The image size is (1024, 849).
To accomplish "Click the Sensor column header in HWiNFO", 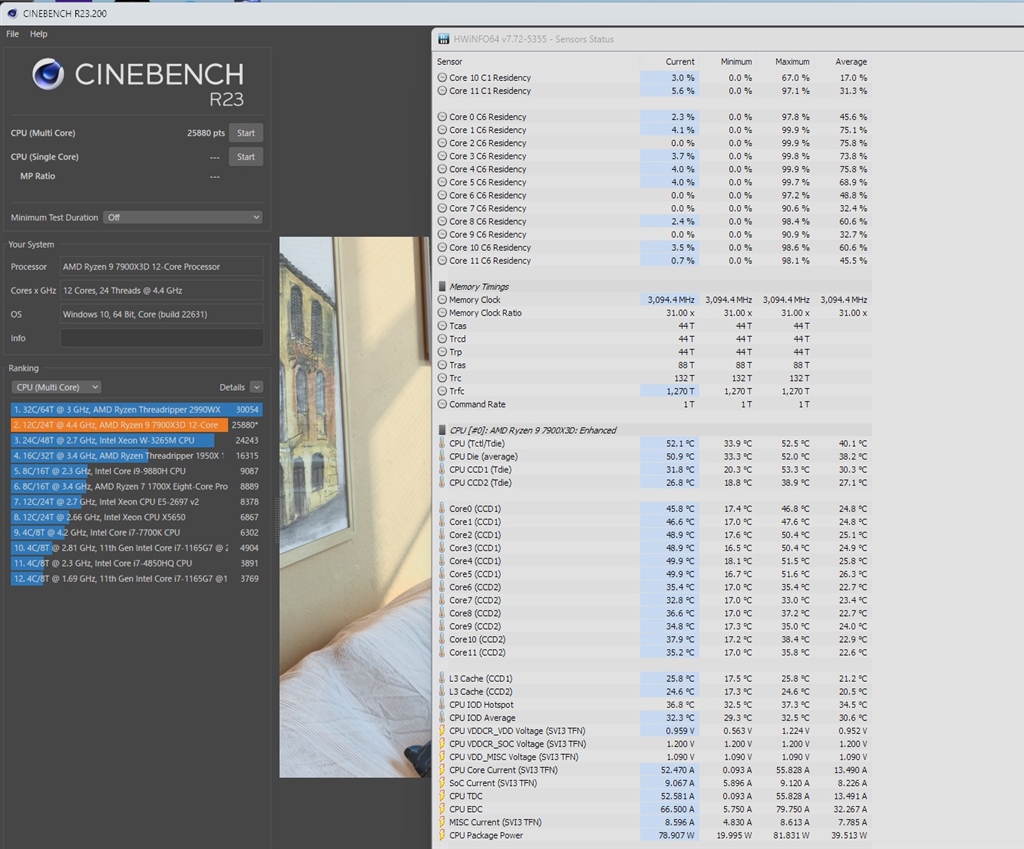I will pos(449,61).
